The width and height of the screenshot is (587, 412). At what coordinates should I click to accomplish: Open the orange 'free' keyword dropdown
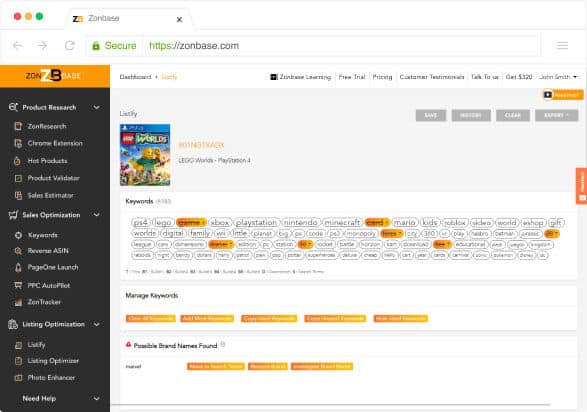(x=442, y=244)
